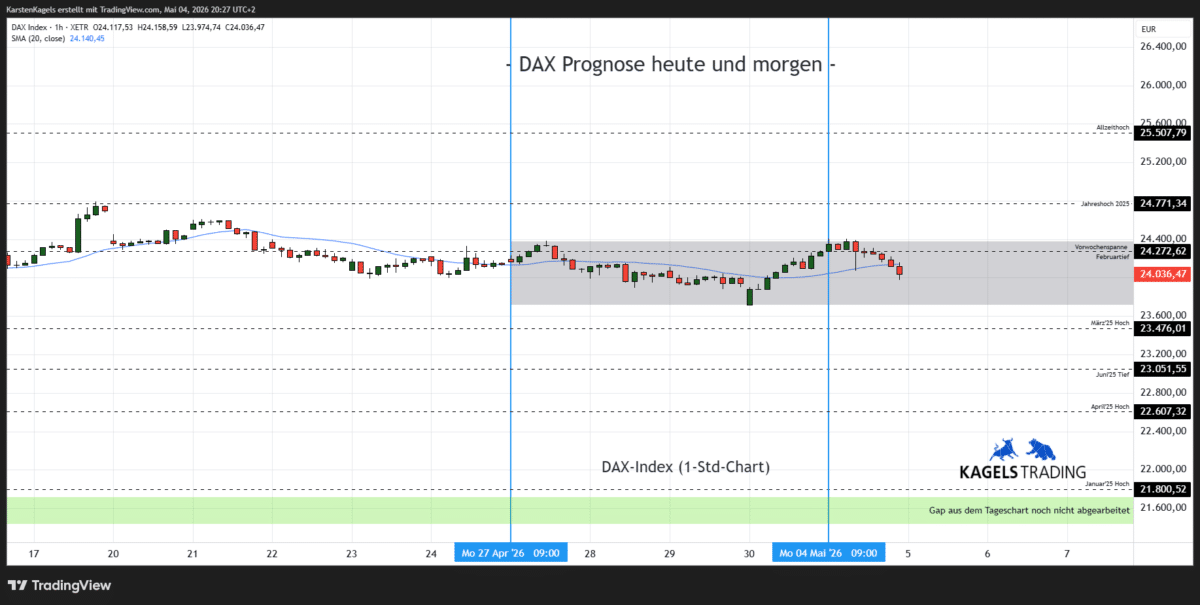Click the 'Jahreshoch 2025' line label
This screenshot has width=1200, height=605.
point(1105,203)
